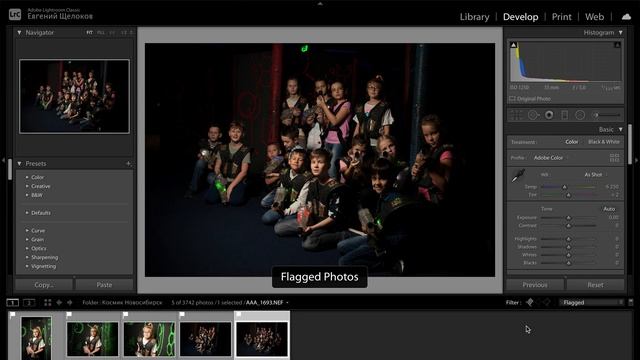Click the Lightroom Classic LrC logo
Image resolution: width=640 pixels, height=360 pixels.
pyautogui.click(x=15, y=15)
